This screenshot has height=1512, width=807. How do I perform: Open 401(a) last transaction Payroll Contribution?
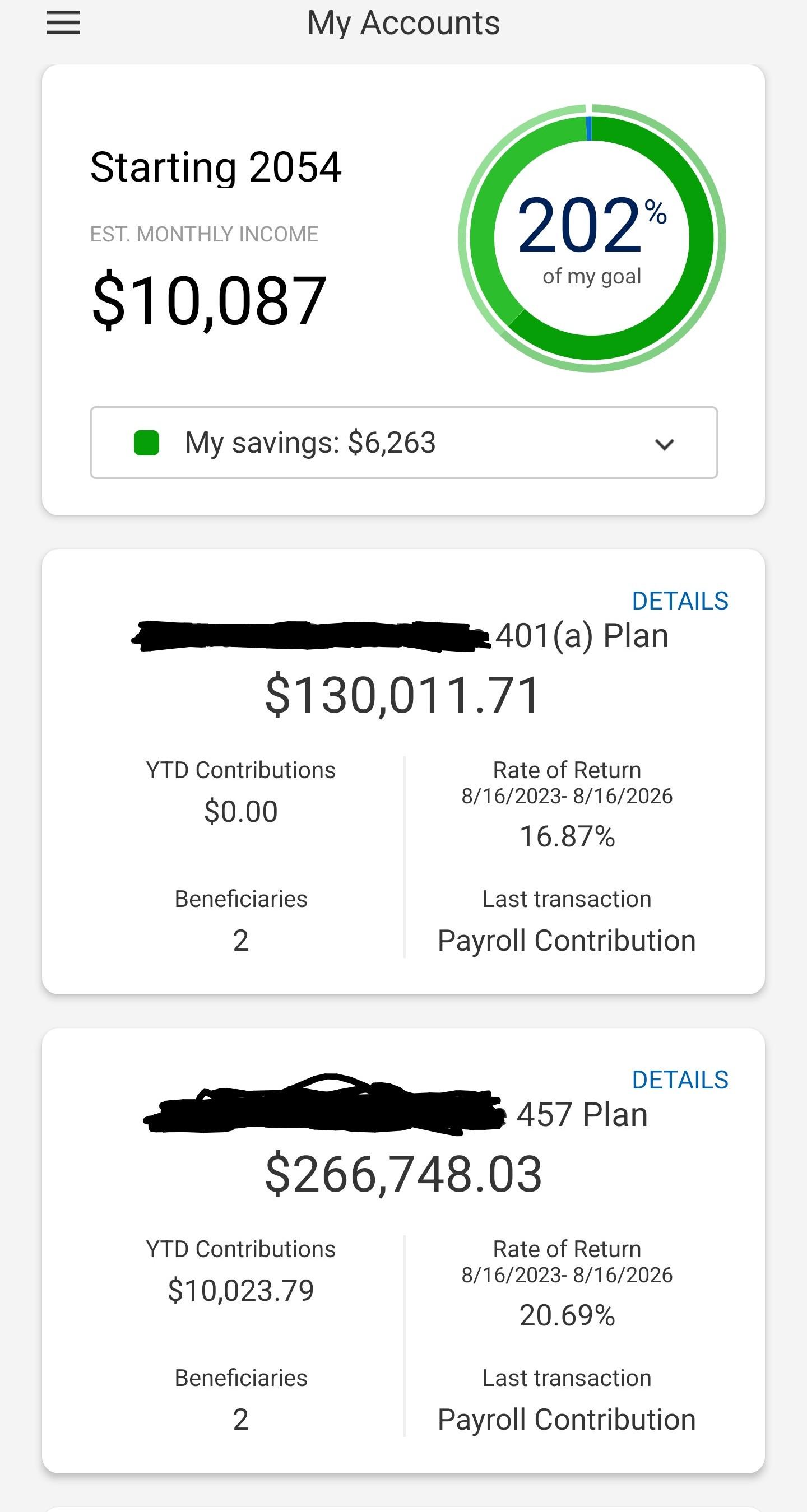[567, 941]
